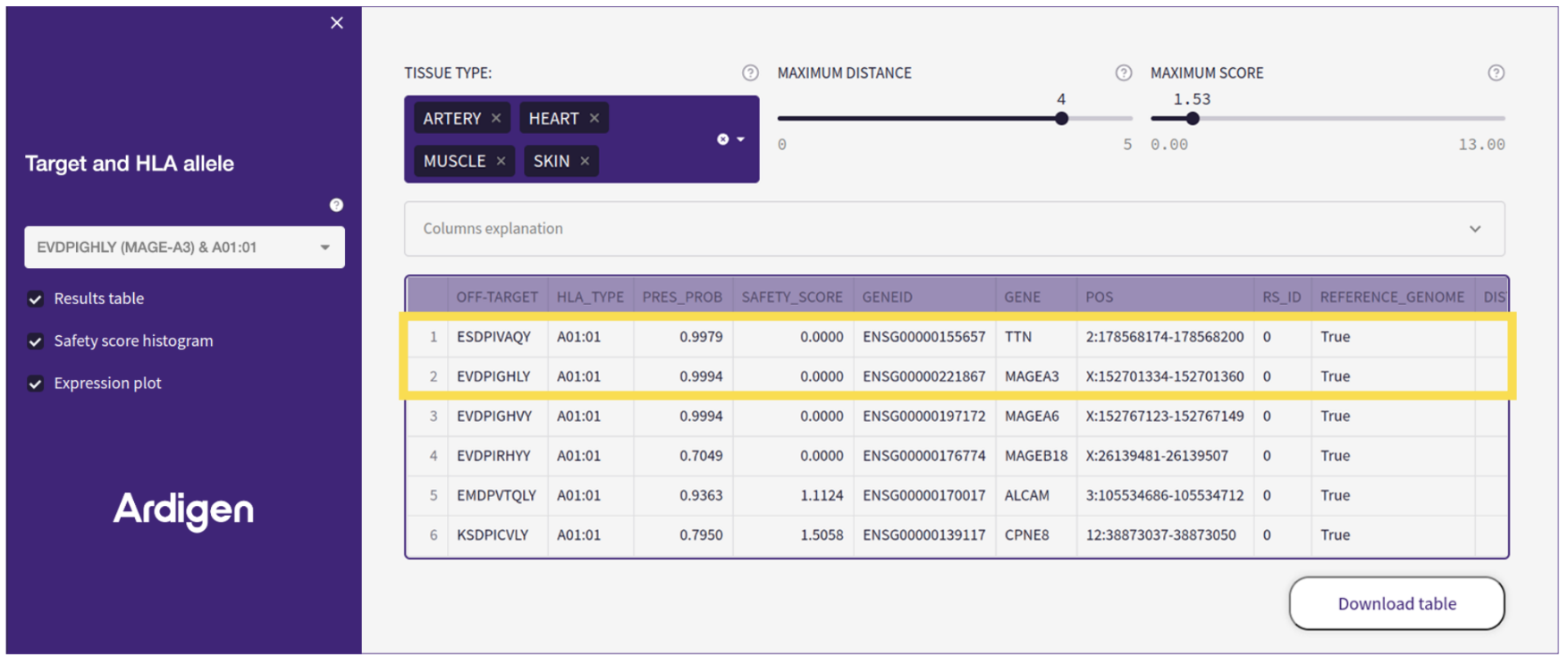Open Maximum Score help tooltip icon

pyautogui.click(x=1496, y=73)
